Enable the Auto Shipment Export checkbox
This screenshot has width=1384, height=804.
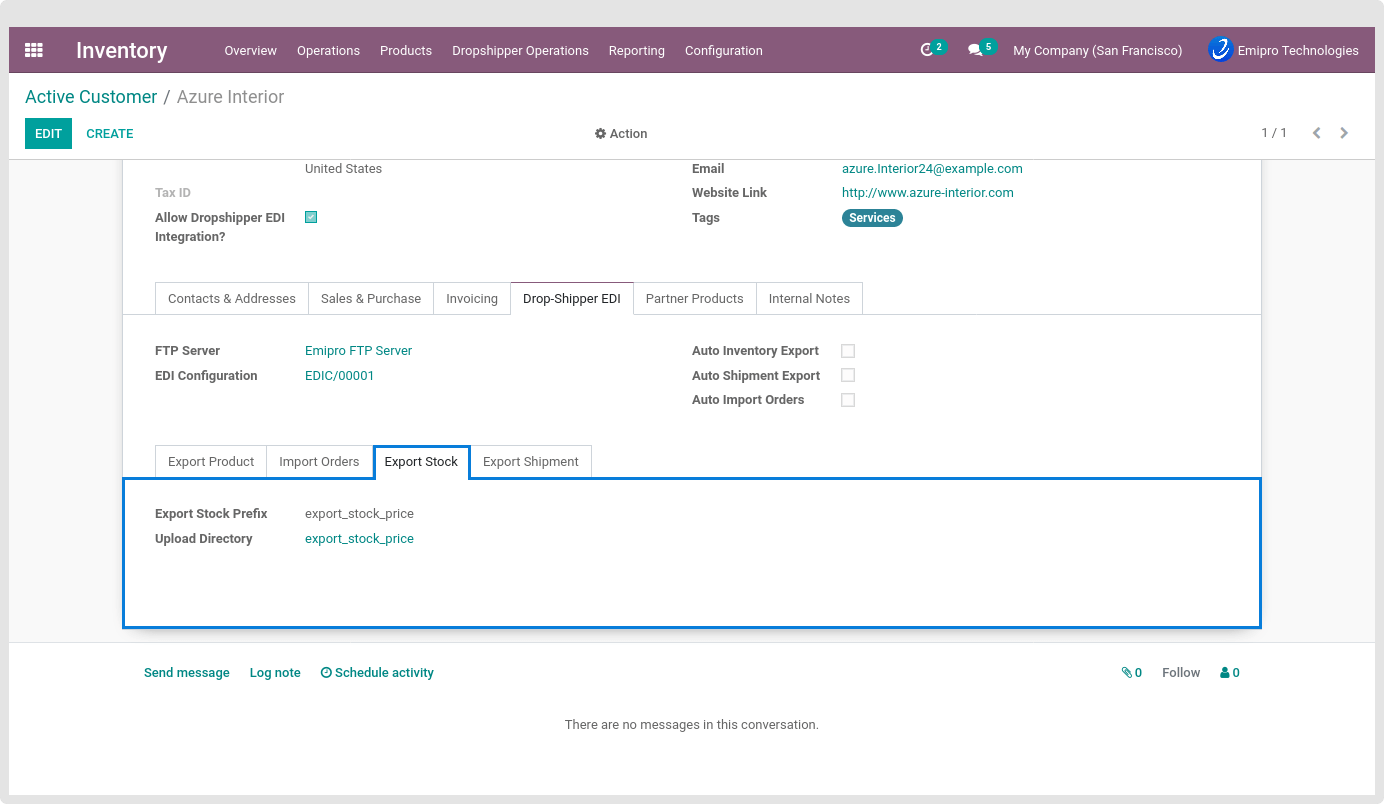pyautogui.click(x=848, y=375)
